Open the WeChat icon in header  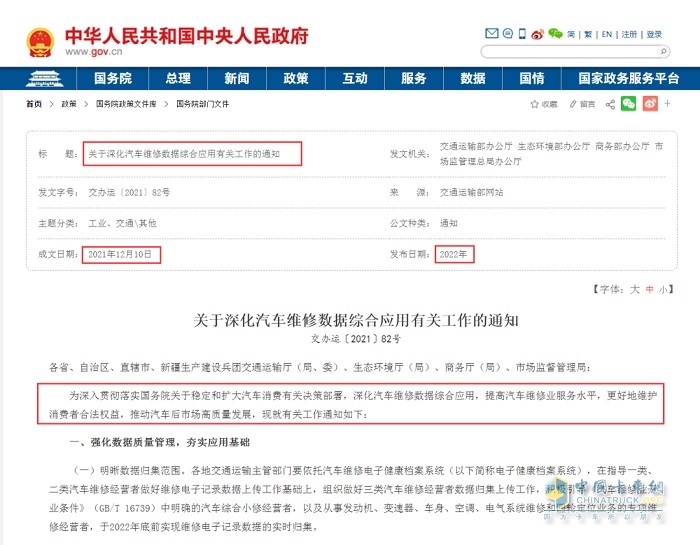tap(555, 33)
